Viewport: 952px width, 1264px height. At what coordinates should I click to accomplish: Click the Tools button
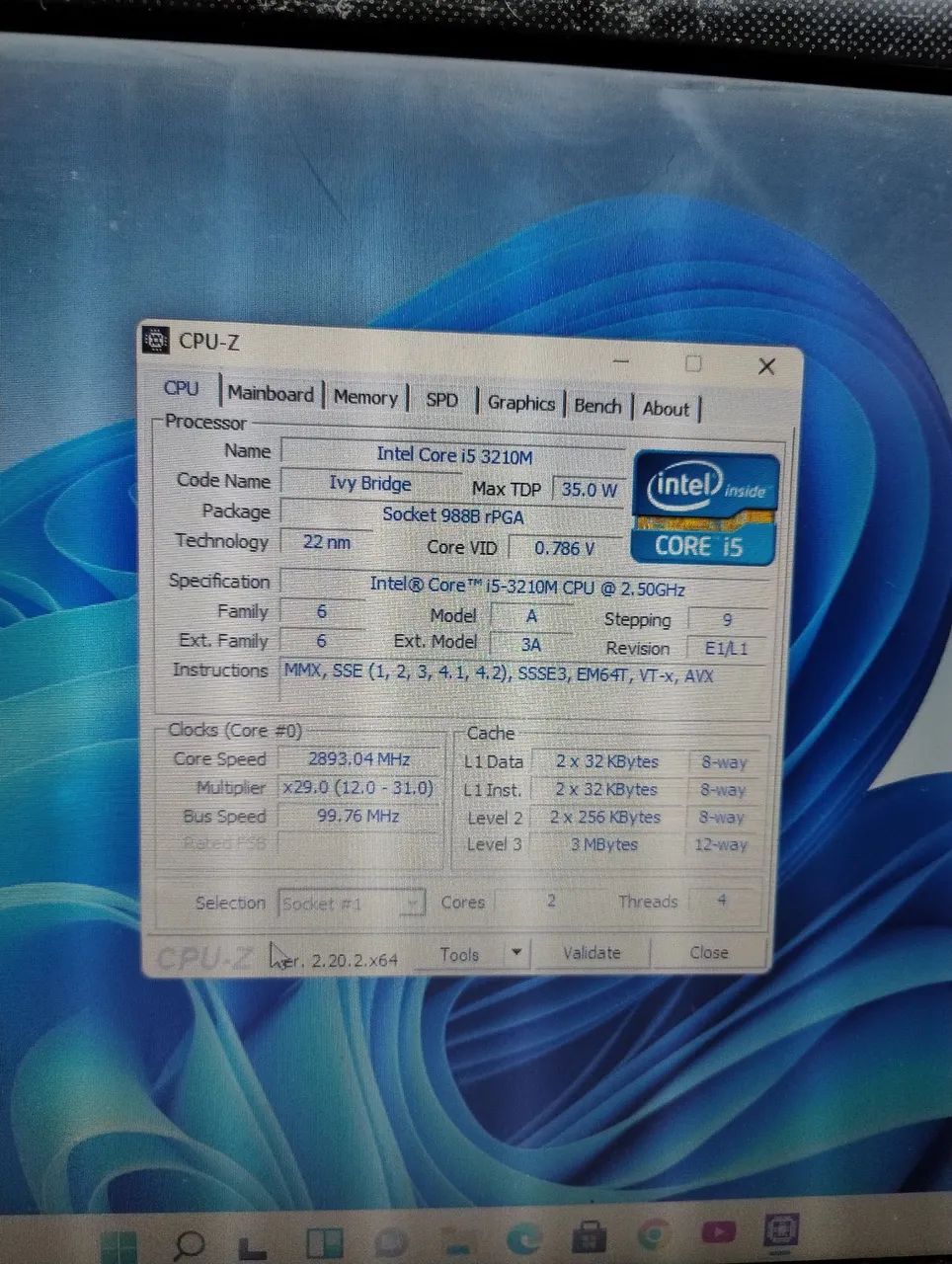459,955
